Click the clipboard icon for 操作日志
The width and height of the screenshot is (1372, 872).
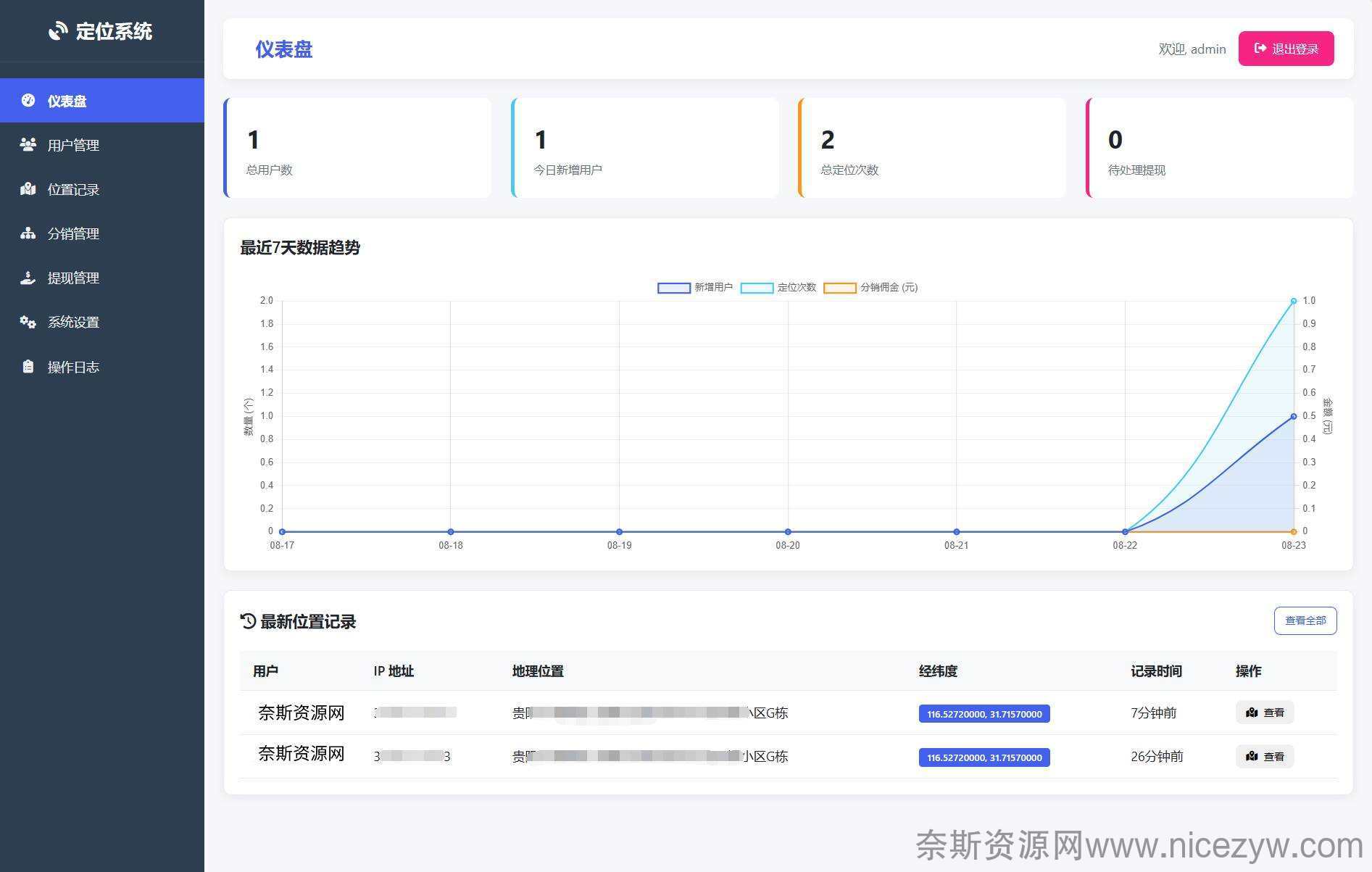[x=28, y=367]
